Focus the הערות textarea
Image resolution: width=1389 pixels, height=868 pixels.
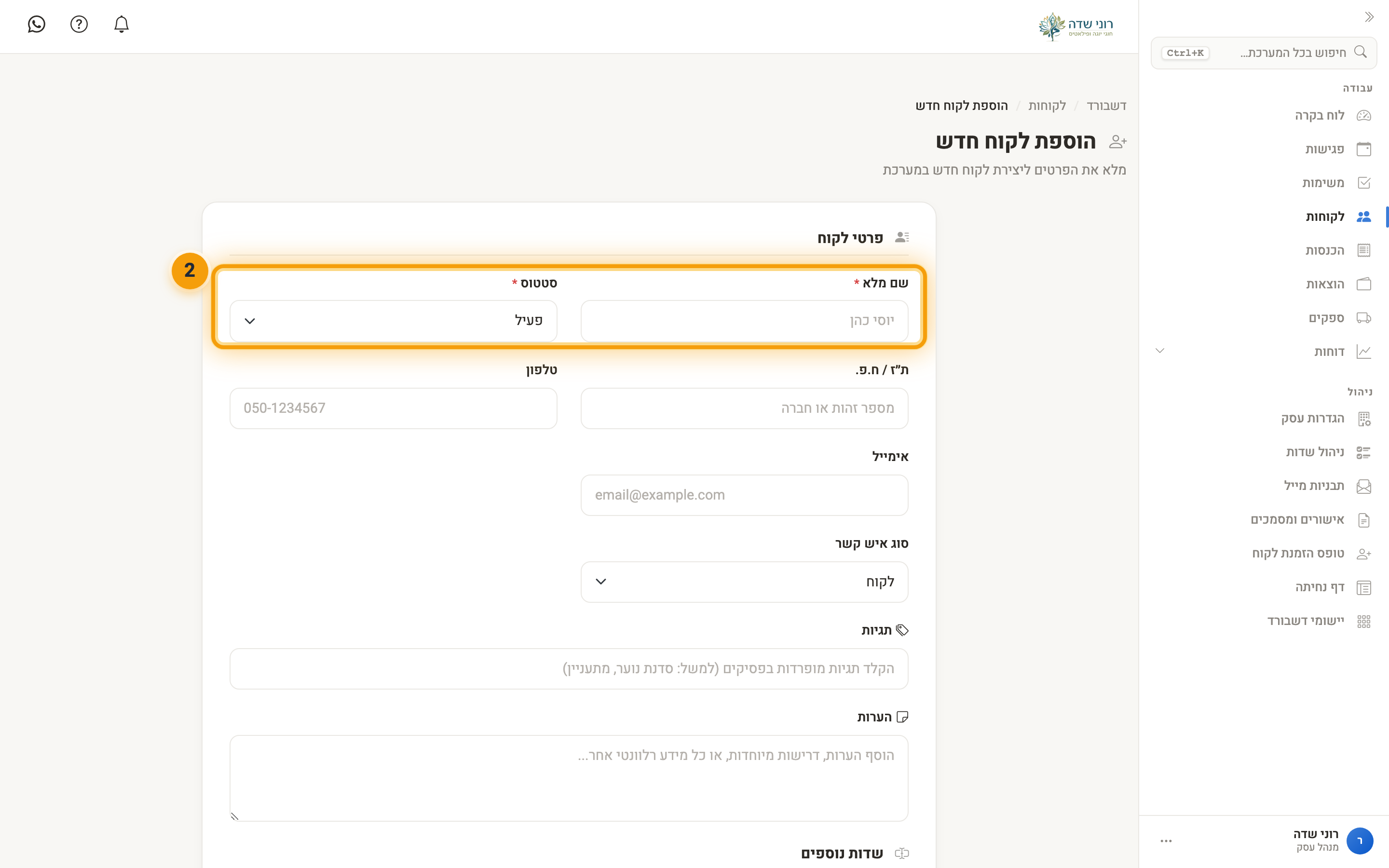[569, 778]
